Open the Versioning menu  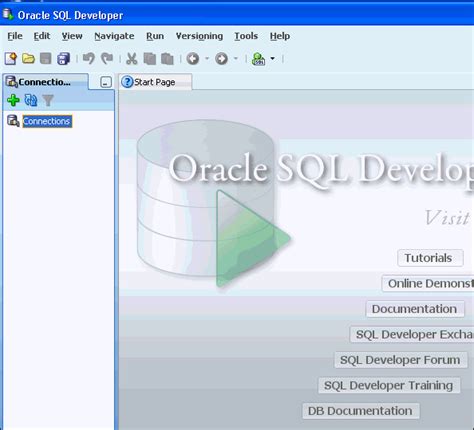coord(199,36)
